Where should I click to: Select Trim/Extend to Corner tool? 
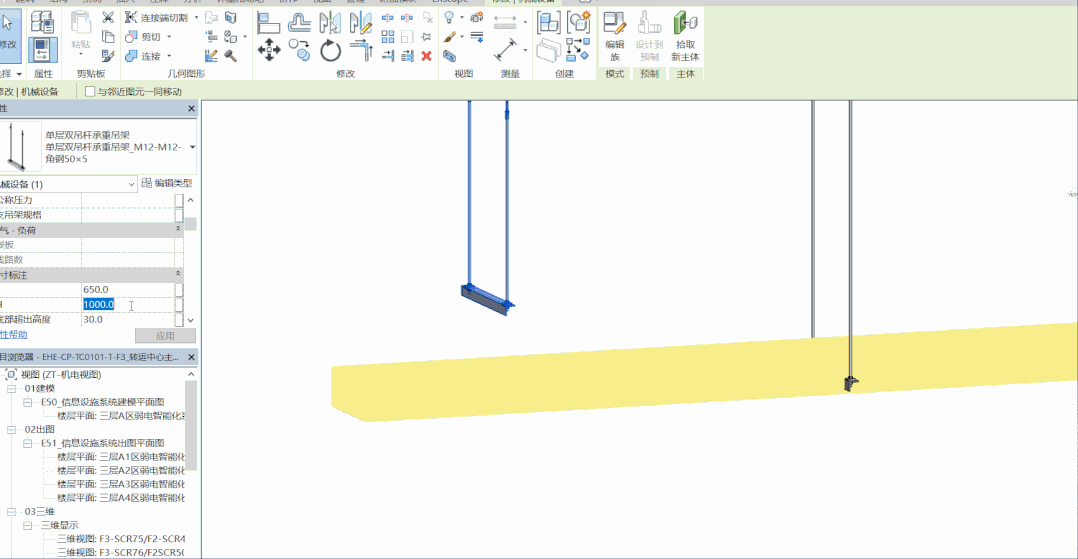(360, 50)
